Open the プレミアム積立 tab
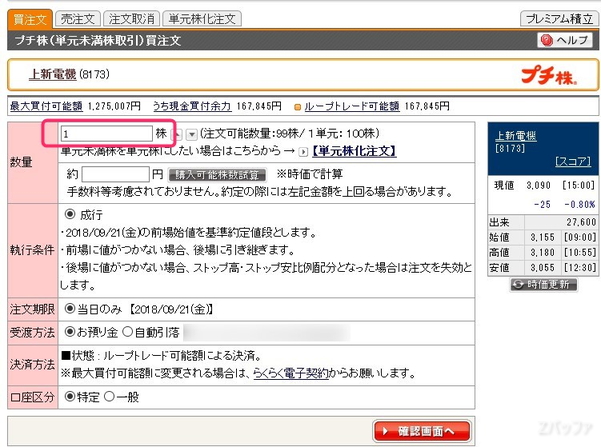601x447 pixels. [x=559, y=18]
